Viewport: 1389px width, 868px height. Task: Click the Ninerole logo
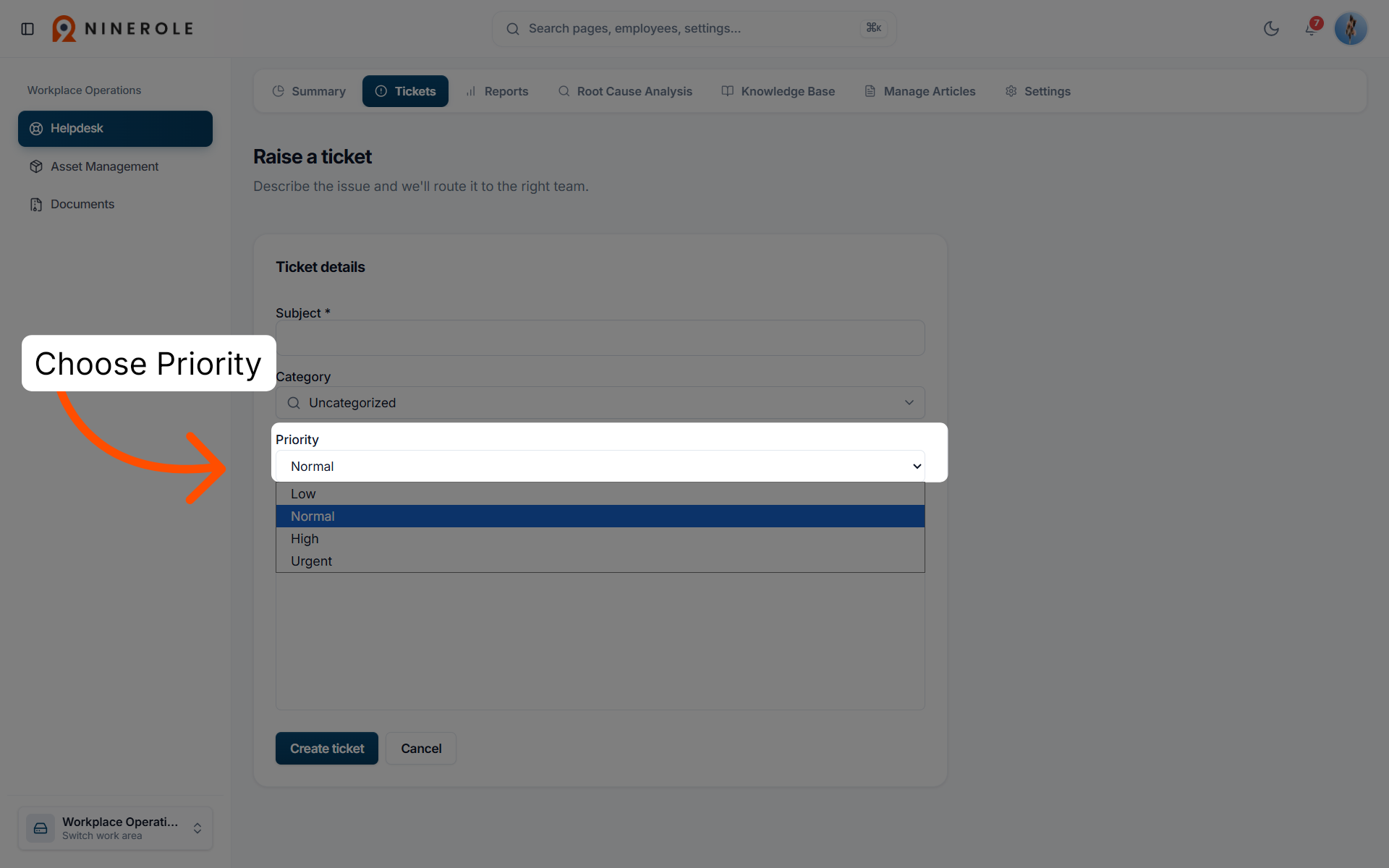coord(123,29)
